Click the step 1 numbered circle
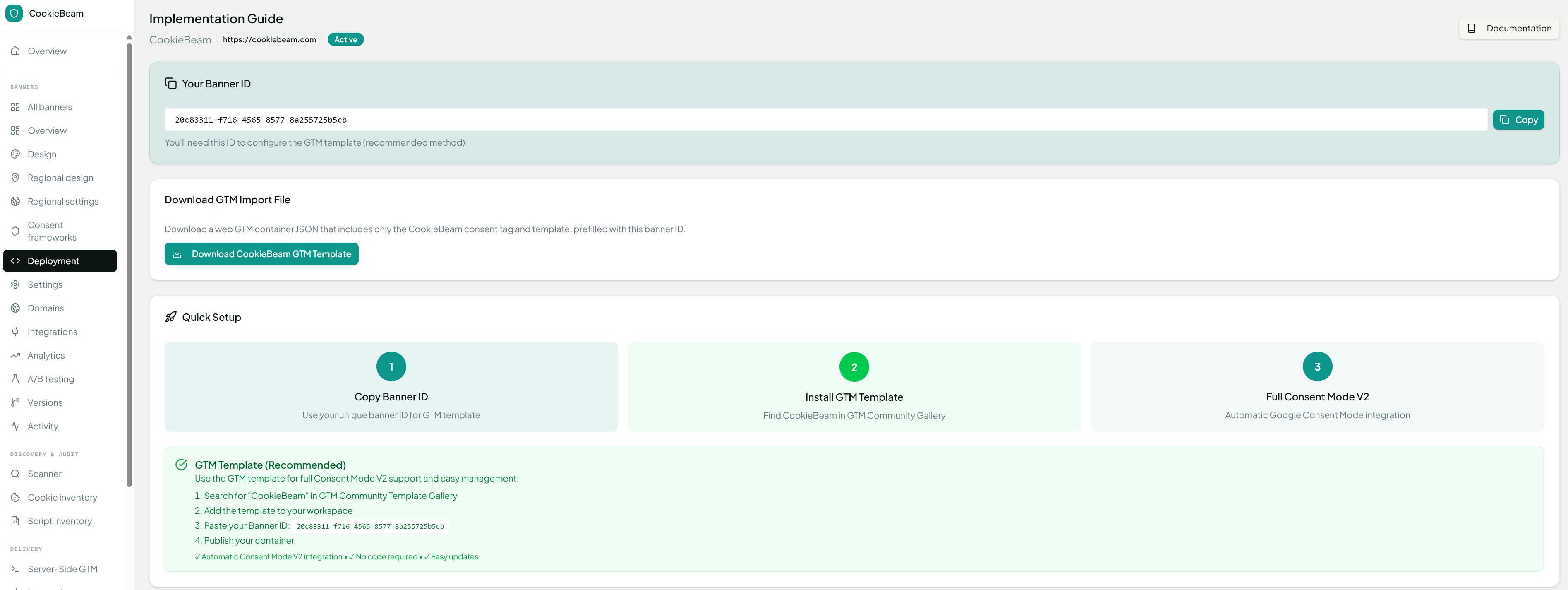1568x590 pixels. [391, 366]
